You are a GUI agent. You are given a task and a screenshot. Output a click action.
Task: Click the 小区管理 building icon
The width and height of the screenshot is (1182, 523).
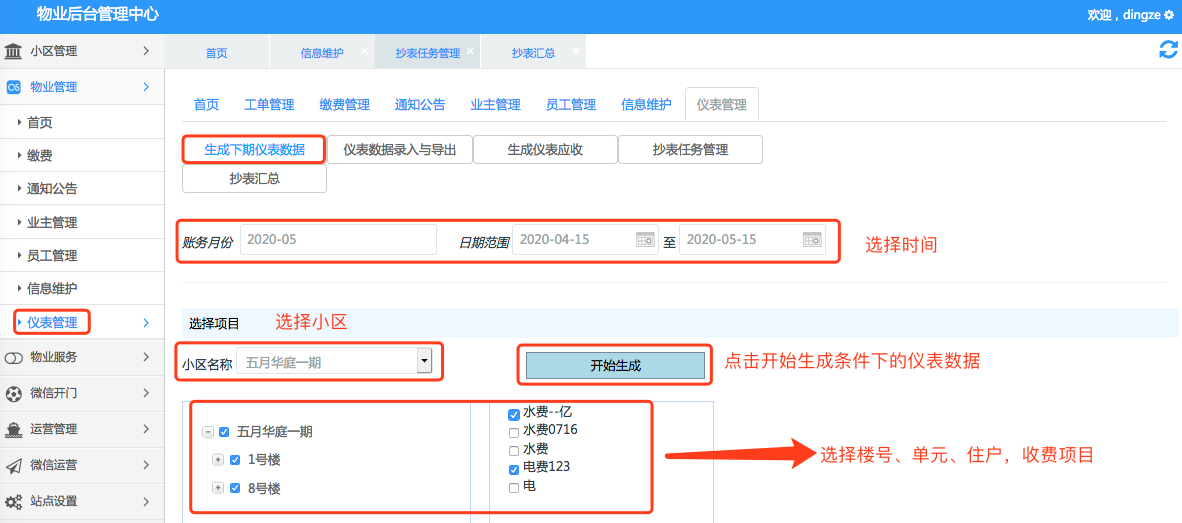(x=14, y=51)
